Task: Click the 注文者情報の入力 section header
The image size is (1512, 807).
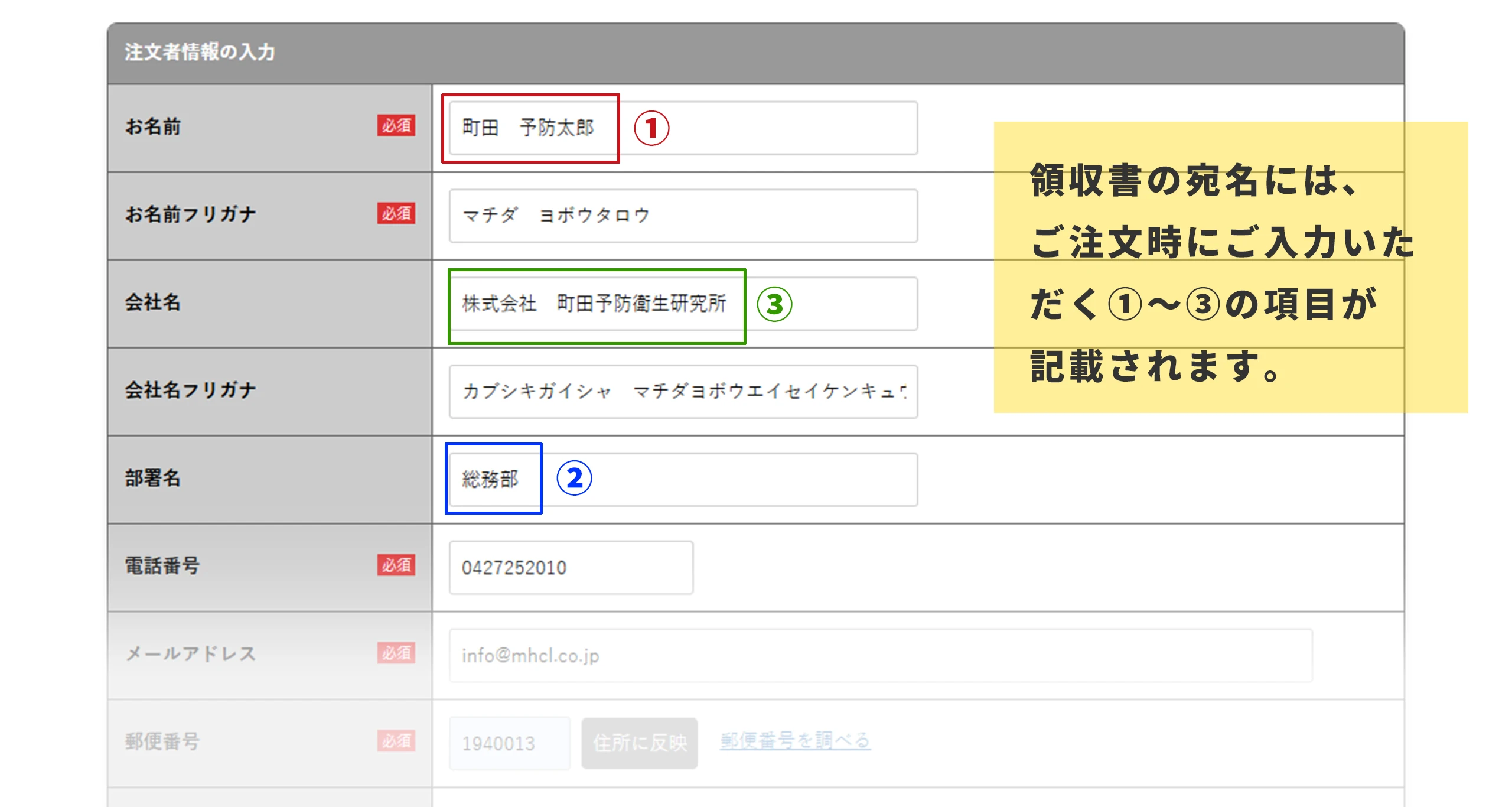Action: click(200, 52)
